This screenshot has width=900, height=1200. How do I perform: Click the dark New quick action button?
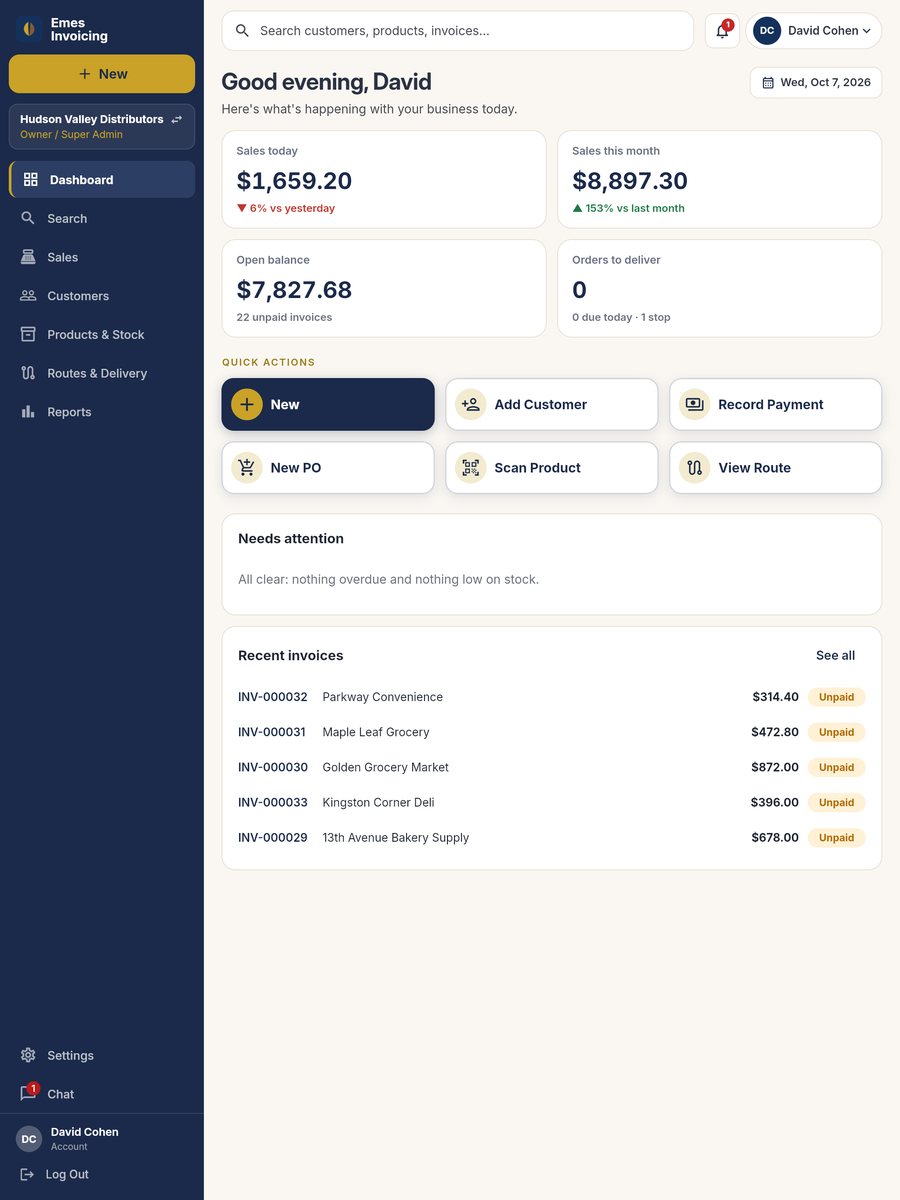pyautogui.click(x=328, y=404)
